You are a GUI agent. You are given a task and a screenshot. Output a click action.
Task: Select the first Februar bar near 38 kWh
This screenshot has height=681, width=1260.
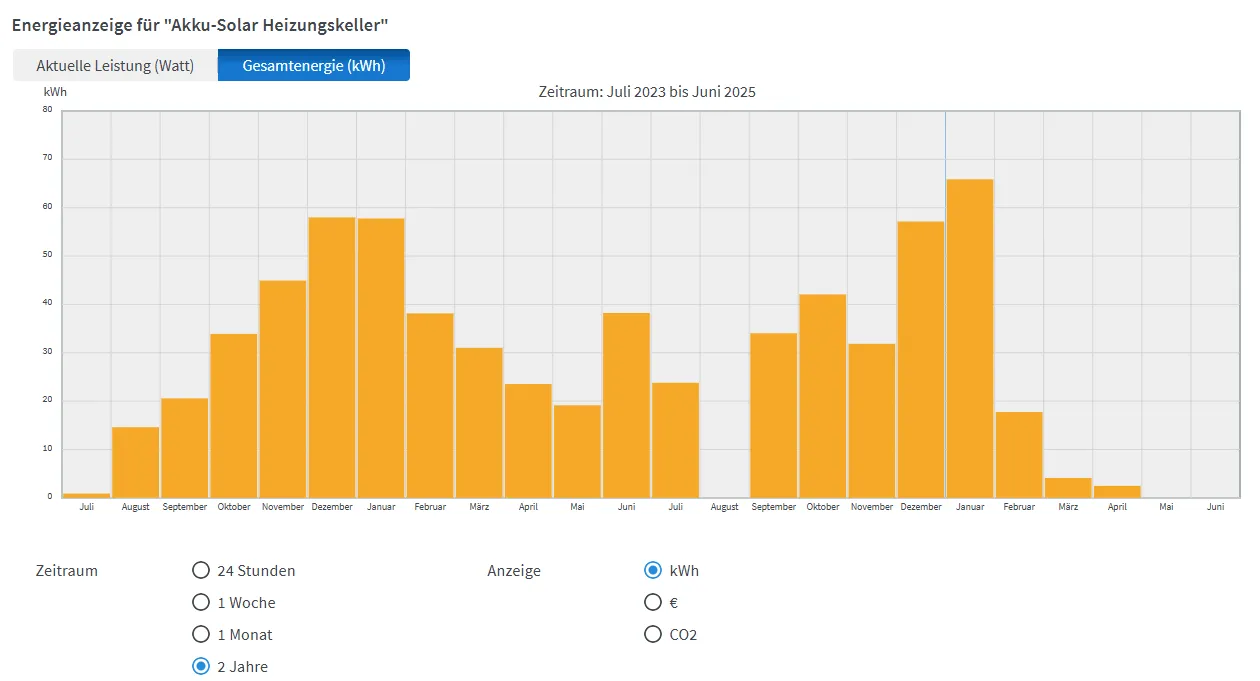[430, 405]
